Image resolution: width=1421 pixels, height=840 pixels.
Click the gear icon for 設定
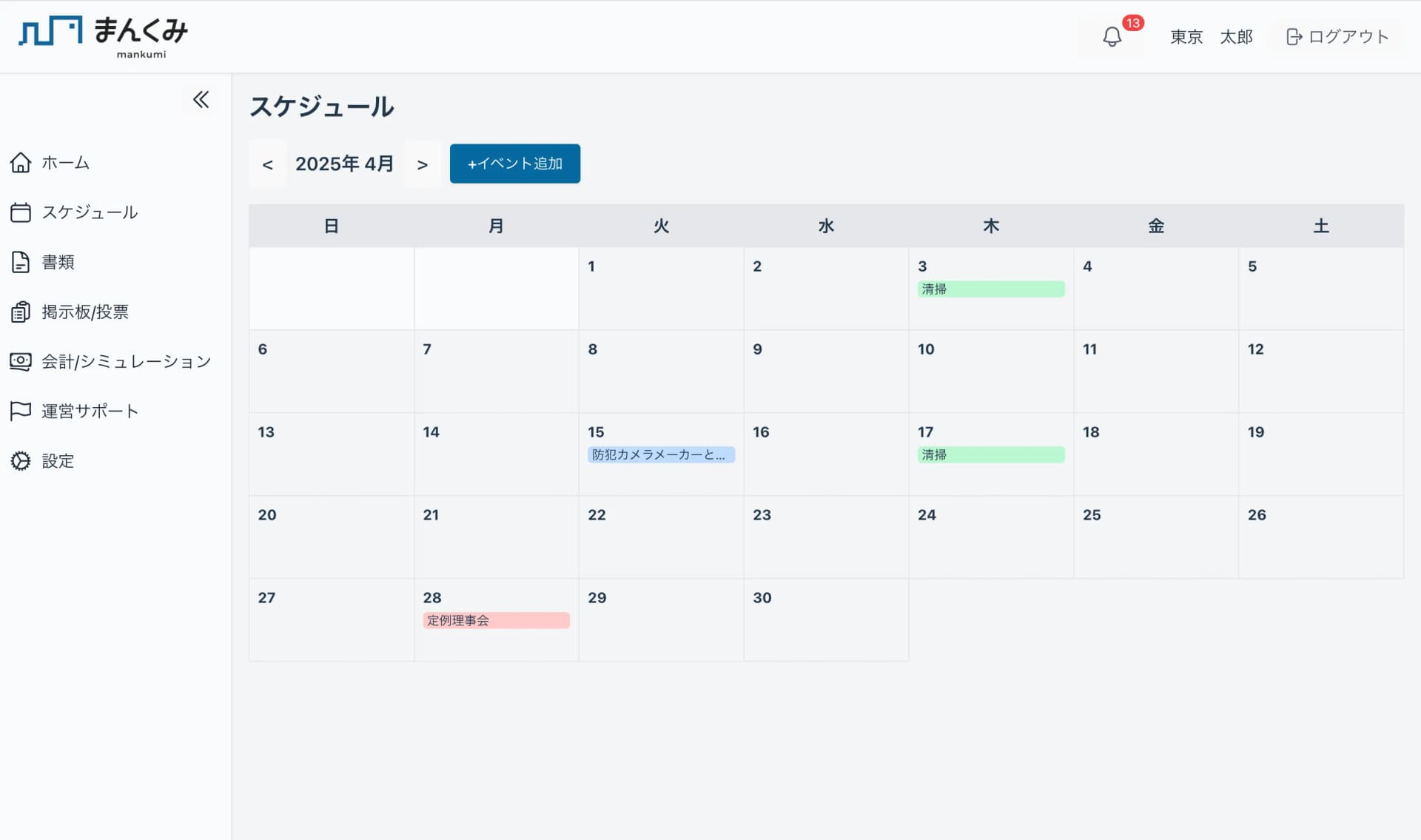pos(21,460)
